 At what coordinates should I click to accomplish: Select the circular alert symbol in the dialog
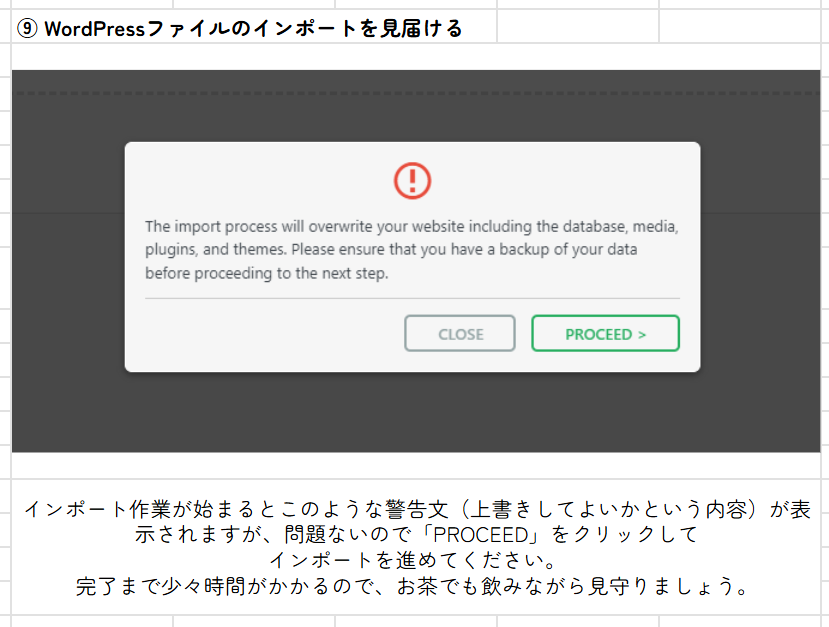412,181
